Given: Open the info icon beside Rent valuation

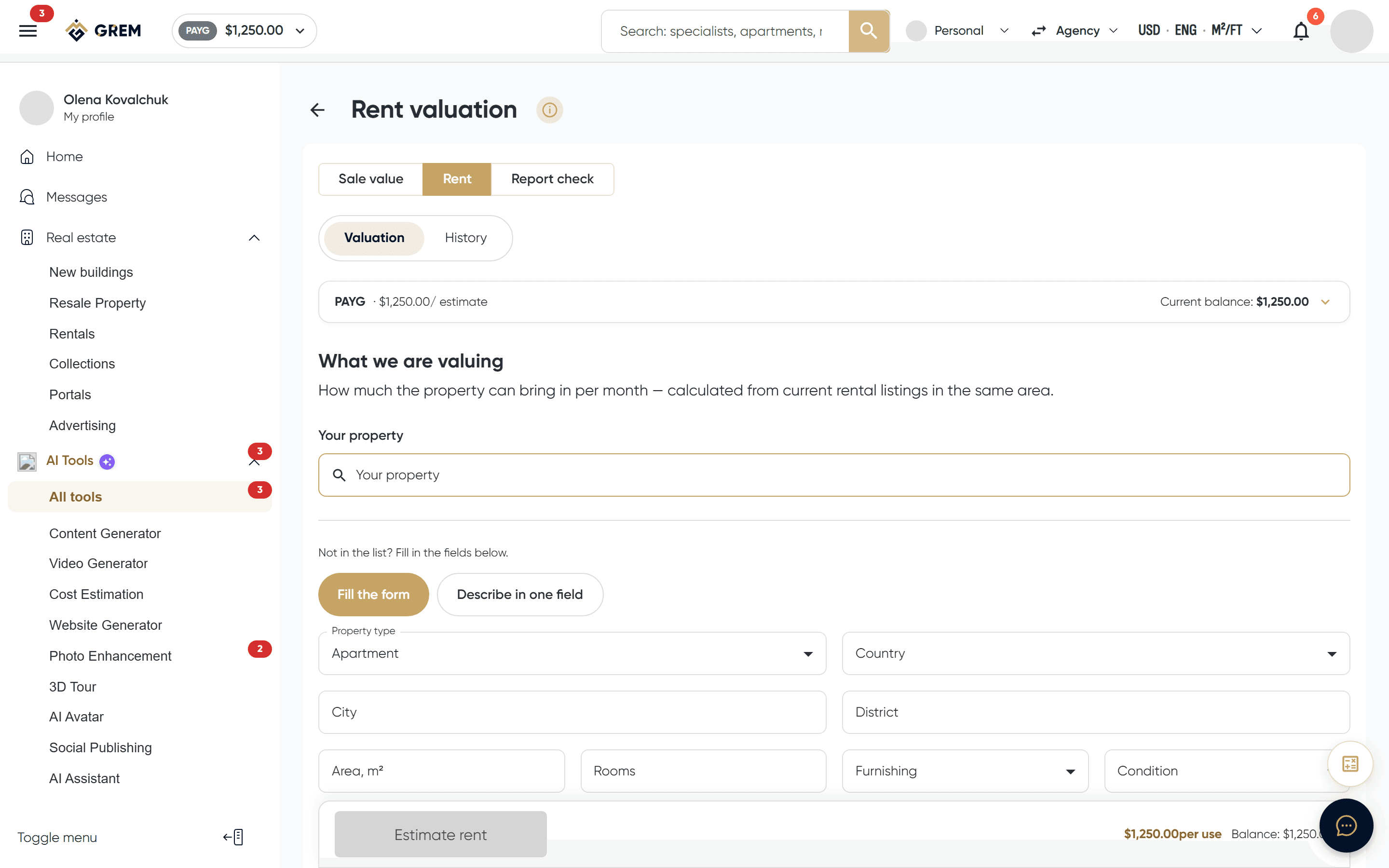Looking at the screenshot, I should (x=549, y=109).
